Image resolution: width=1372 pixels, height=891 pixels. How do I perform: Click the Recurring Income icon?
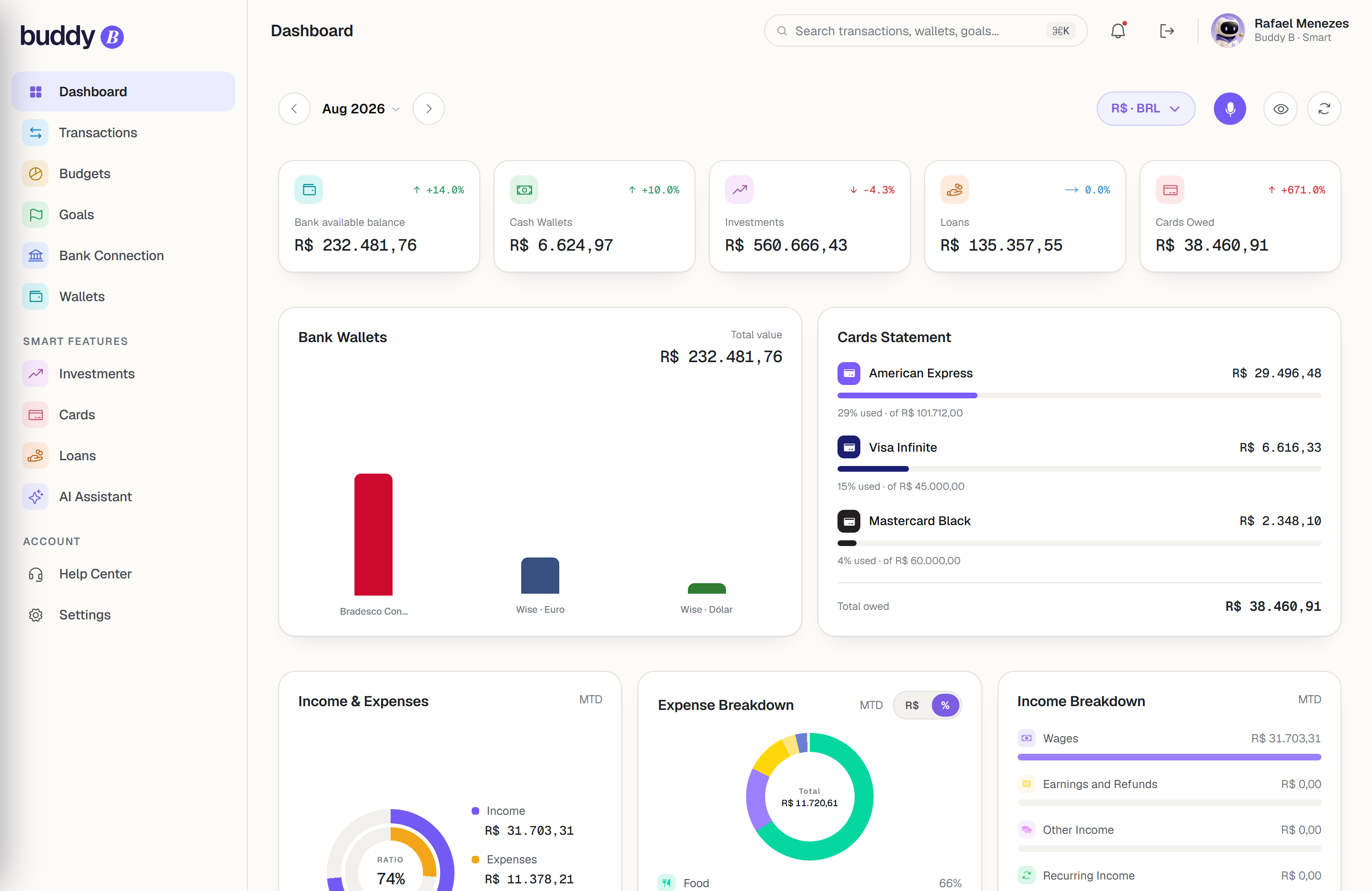coord(1027,875)
